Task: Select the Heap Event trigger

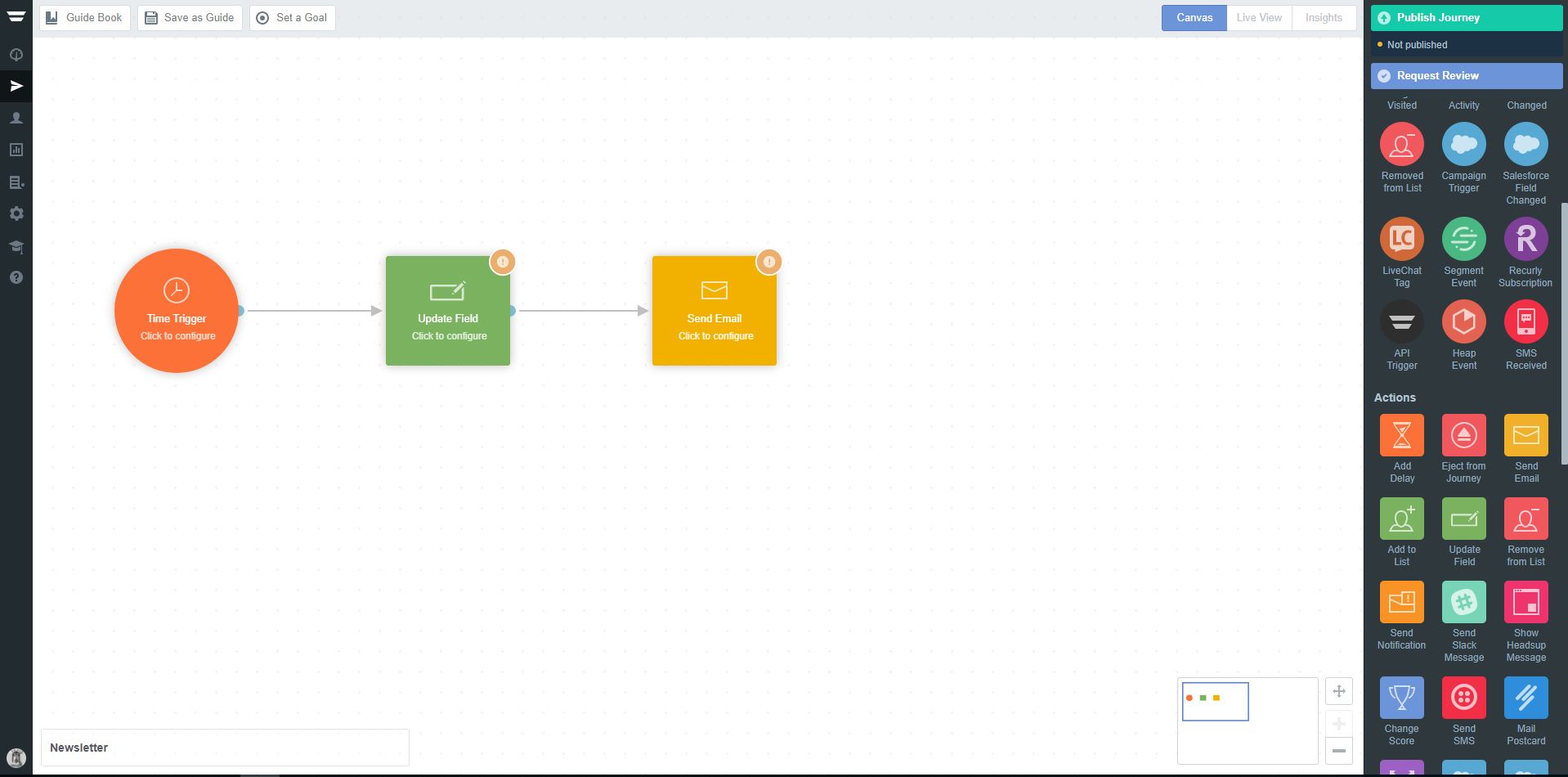Action: (x=1463, y=322)
